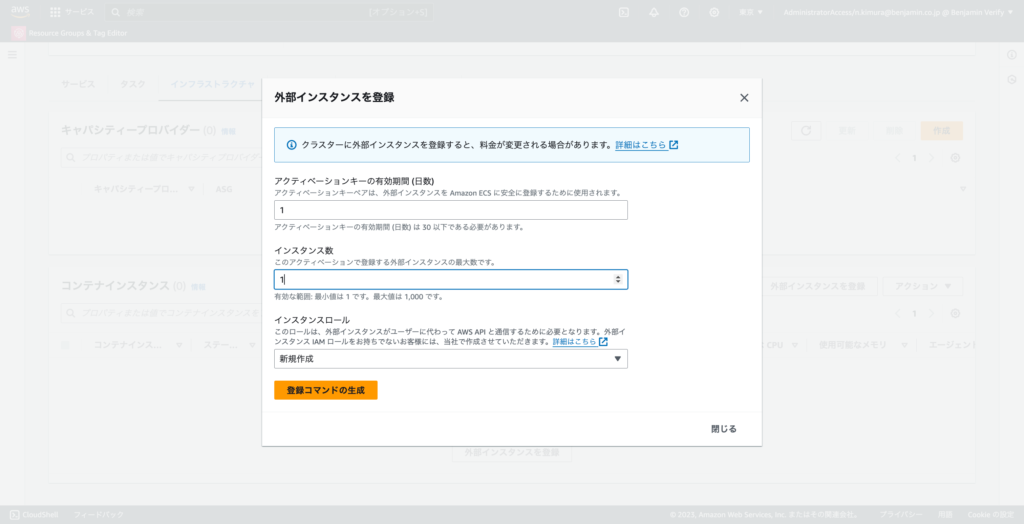Open the サービス grid menu
This screenshot has width=1024, height=524.
point(72,12)
